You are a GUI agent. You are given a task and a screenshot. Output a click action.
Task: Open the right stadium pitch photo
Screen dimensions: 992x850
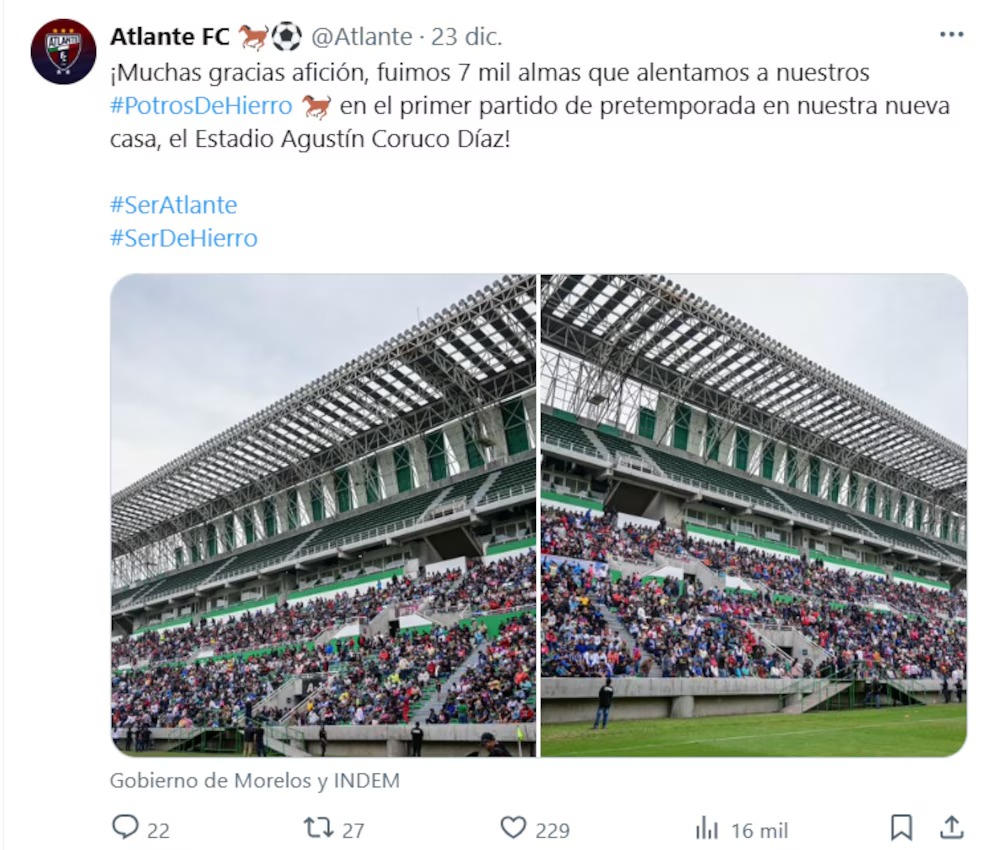(754, 515)
